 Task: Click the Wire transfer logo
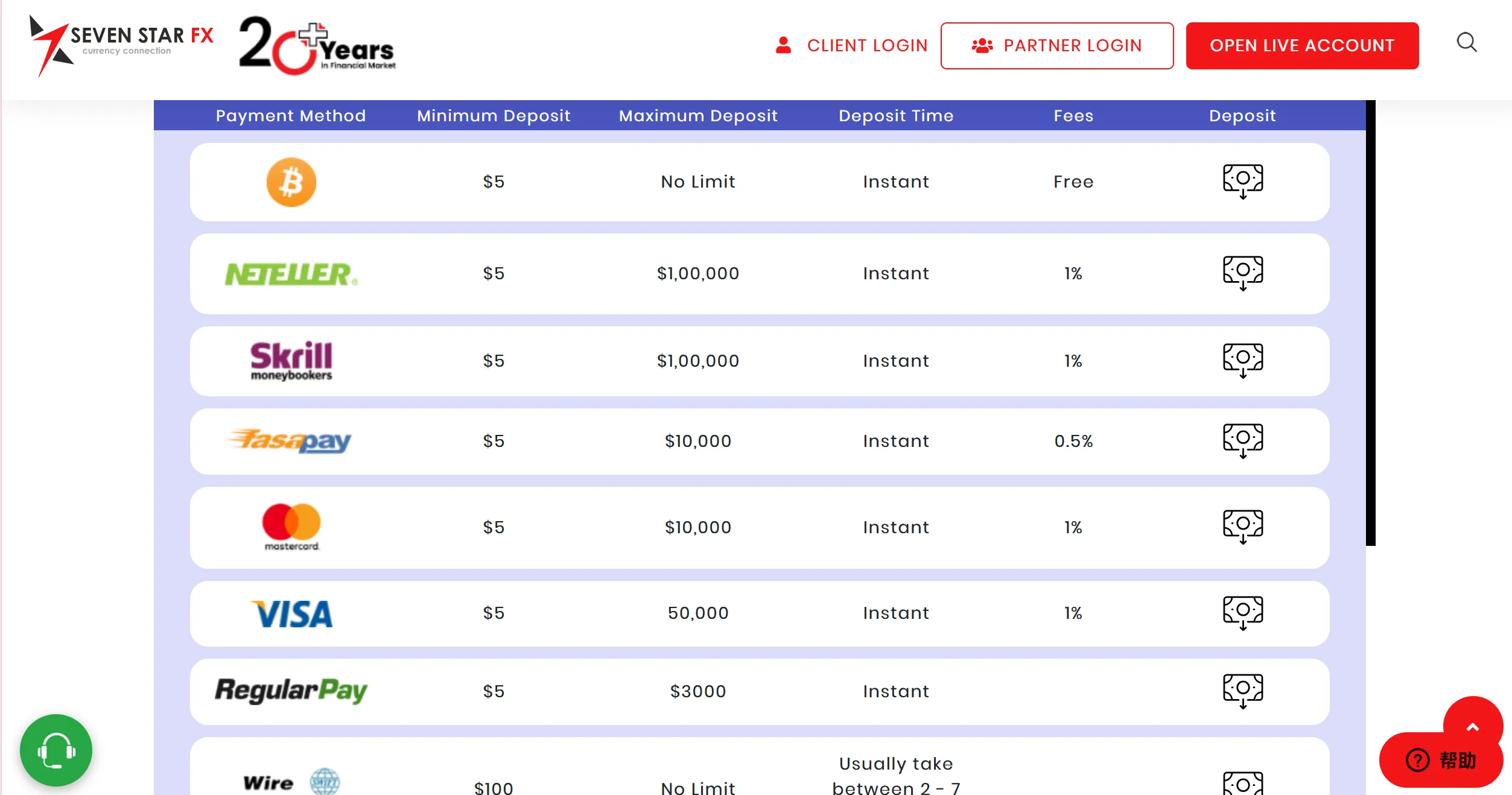291,782
